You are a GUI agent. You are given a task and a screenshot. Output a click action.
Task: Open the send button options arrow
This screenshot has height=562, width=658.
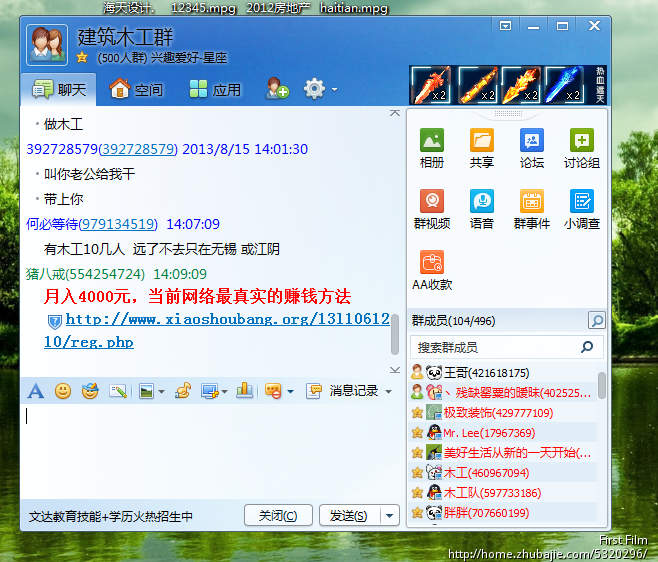pos(389,515)
